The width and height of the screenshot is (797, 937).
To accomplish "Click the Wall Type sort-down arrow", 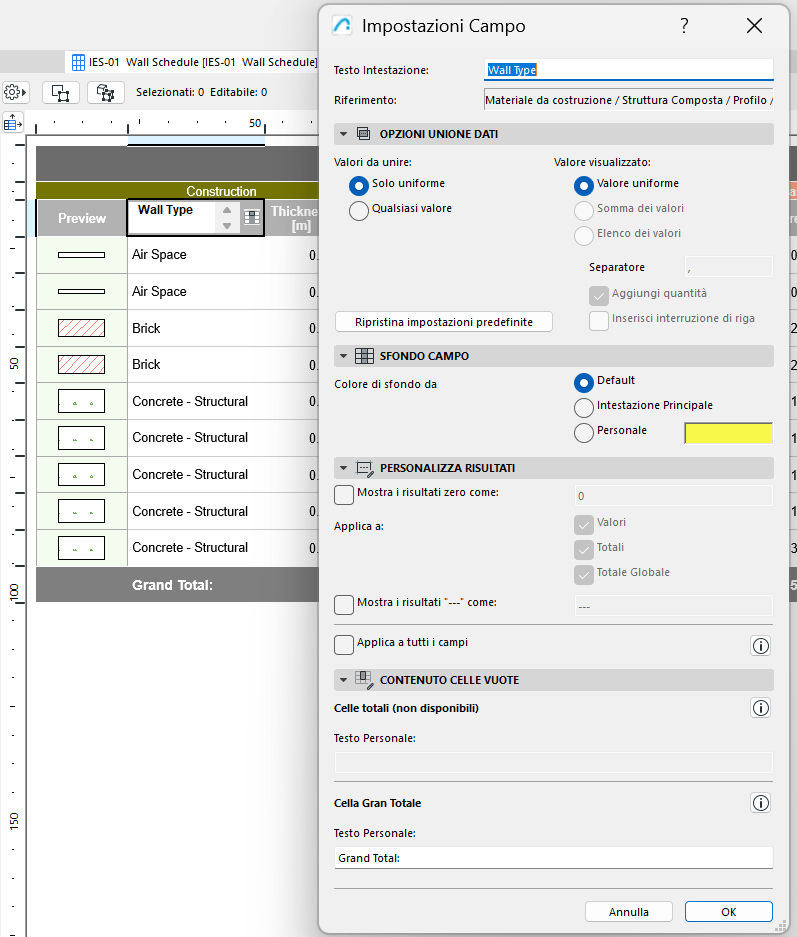I will 227,225.
